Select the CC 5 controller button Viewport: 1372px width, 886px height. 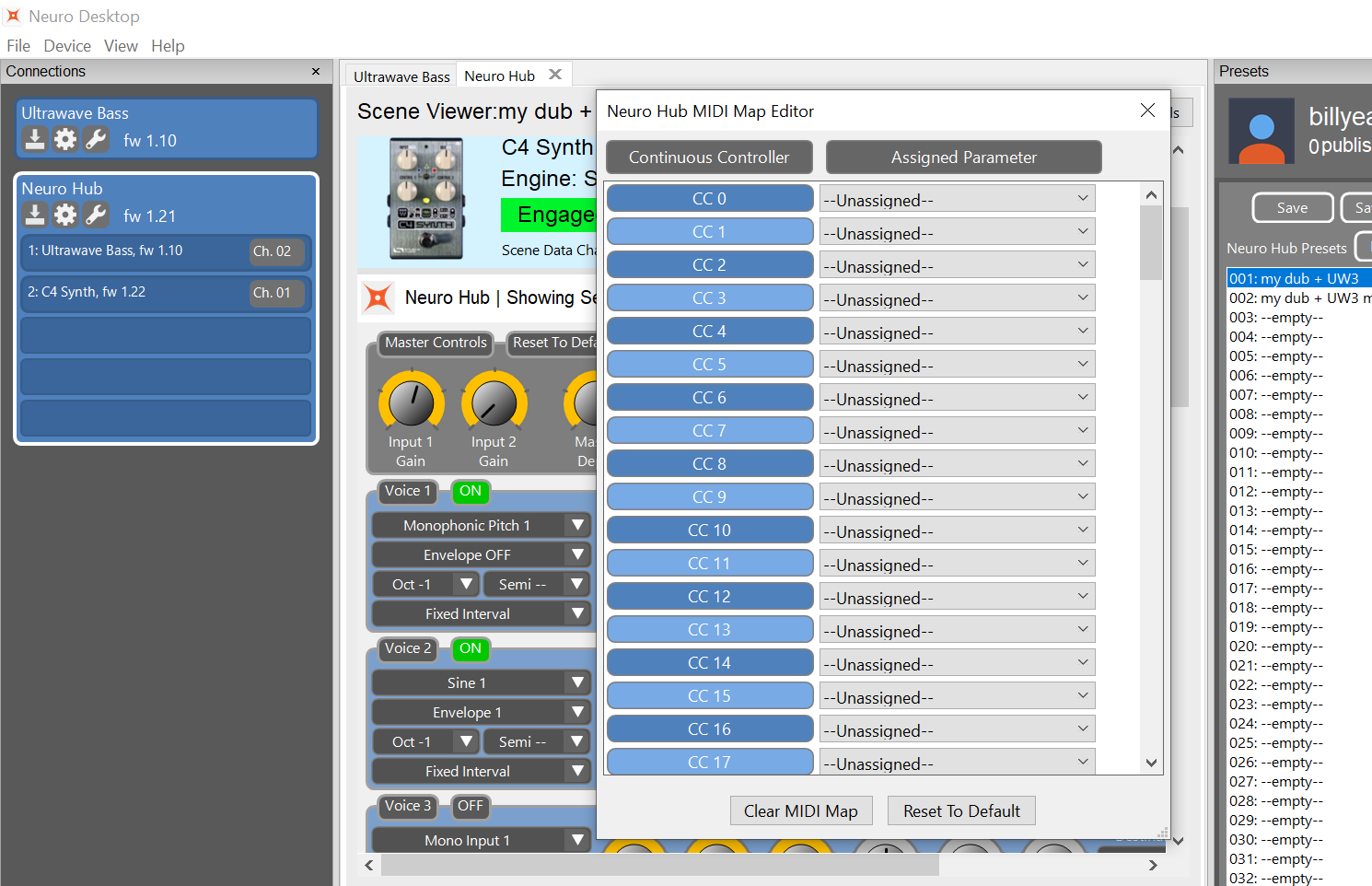coord(710,365)
